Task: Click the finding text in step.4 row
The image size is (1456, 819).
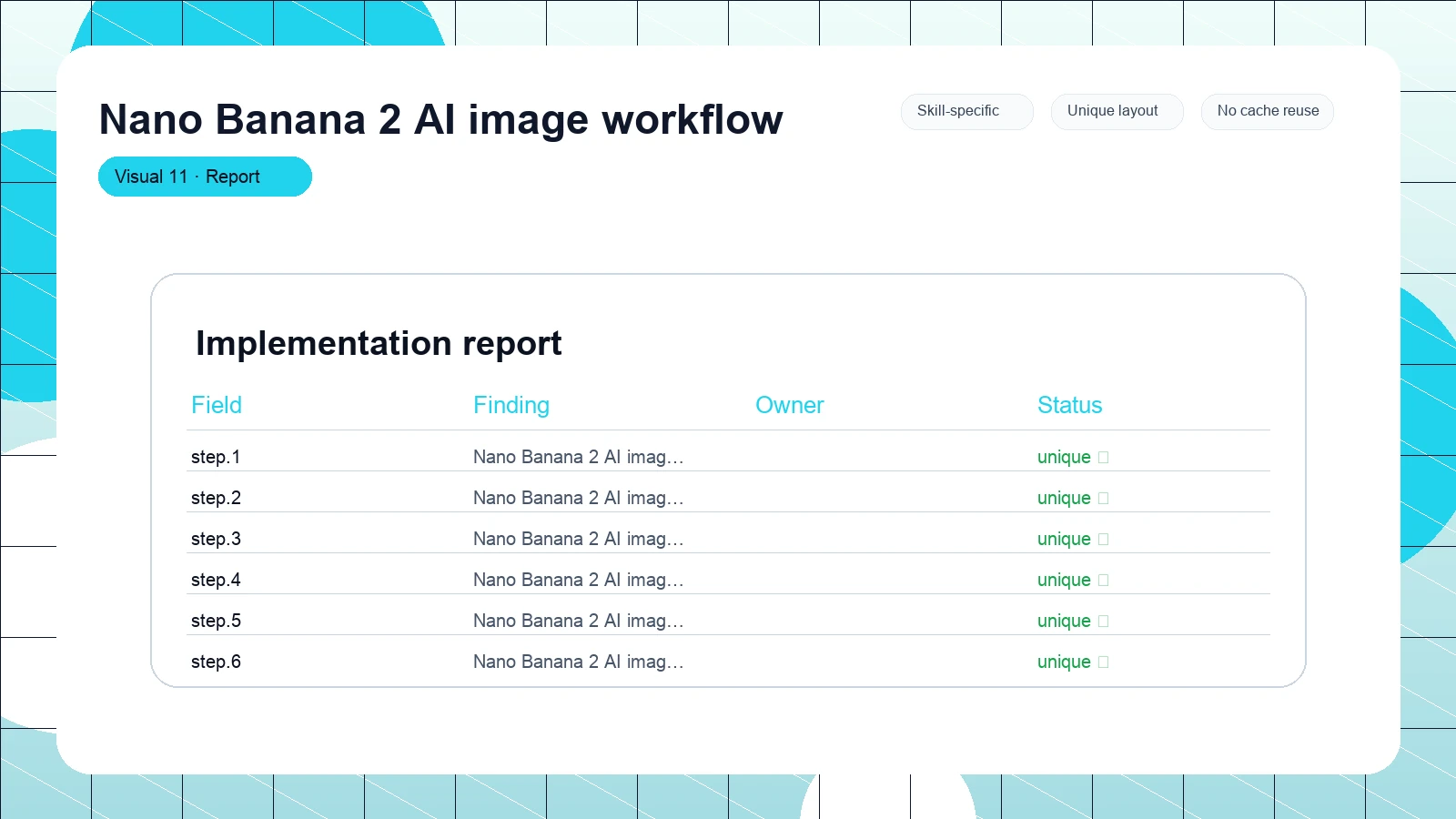Action: coord(579,580)
